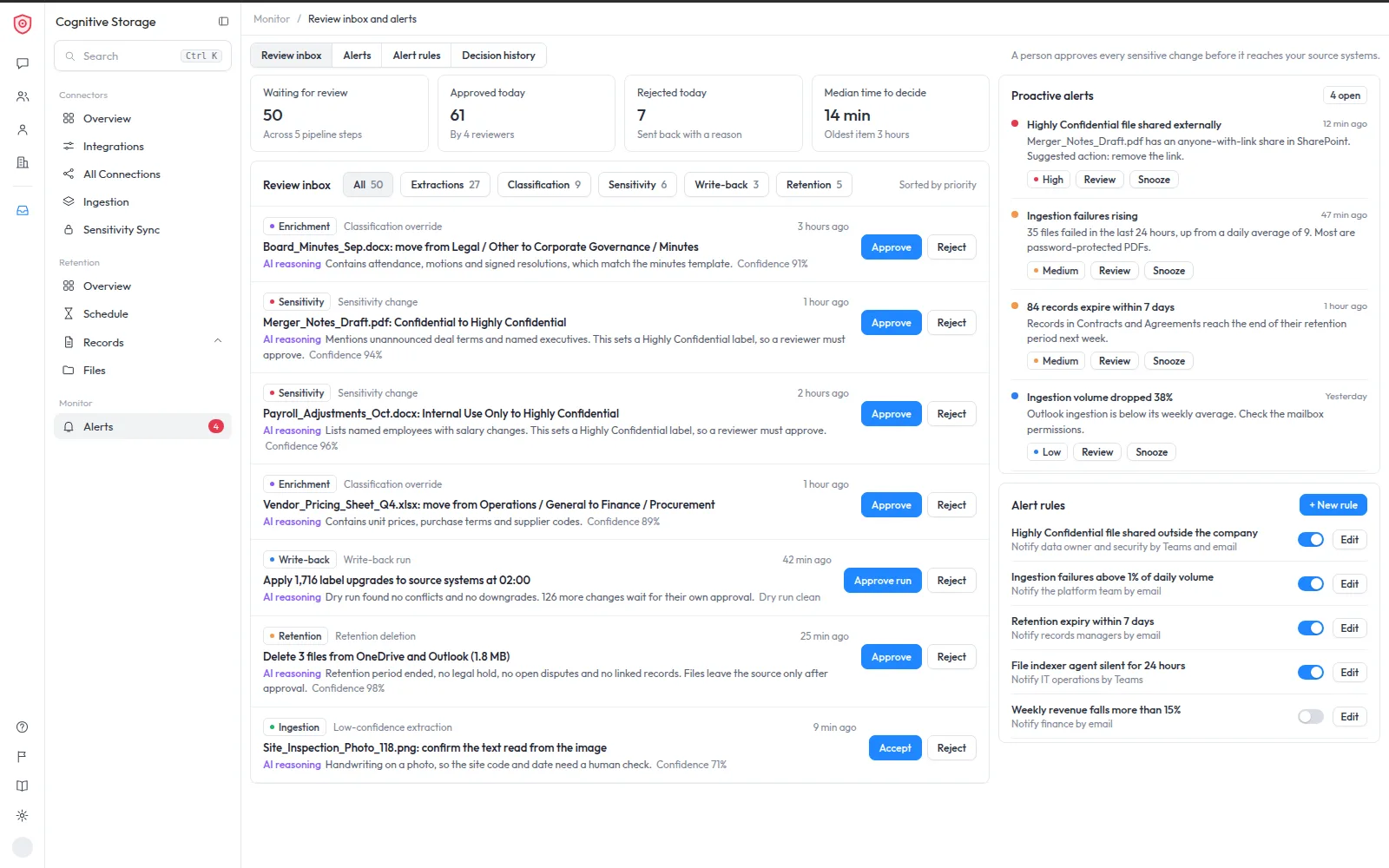1389x868 pixels.
Task: Approve the Board_Minutes_Sep.docx classification override
Action: coord(892,247)
